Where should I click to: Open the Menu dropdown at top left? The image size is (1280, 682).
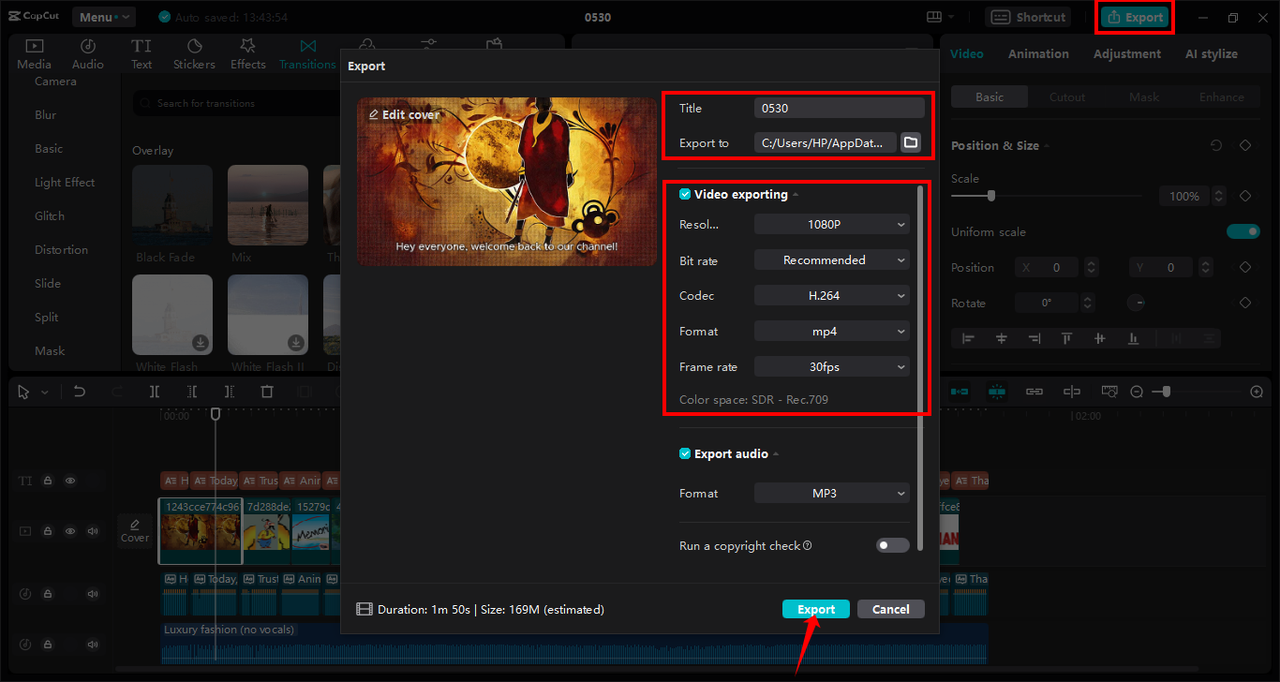point(104,17)
